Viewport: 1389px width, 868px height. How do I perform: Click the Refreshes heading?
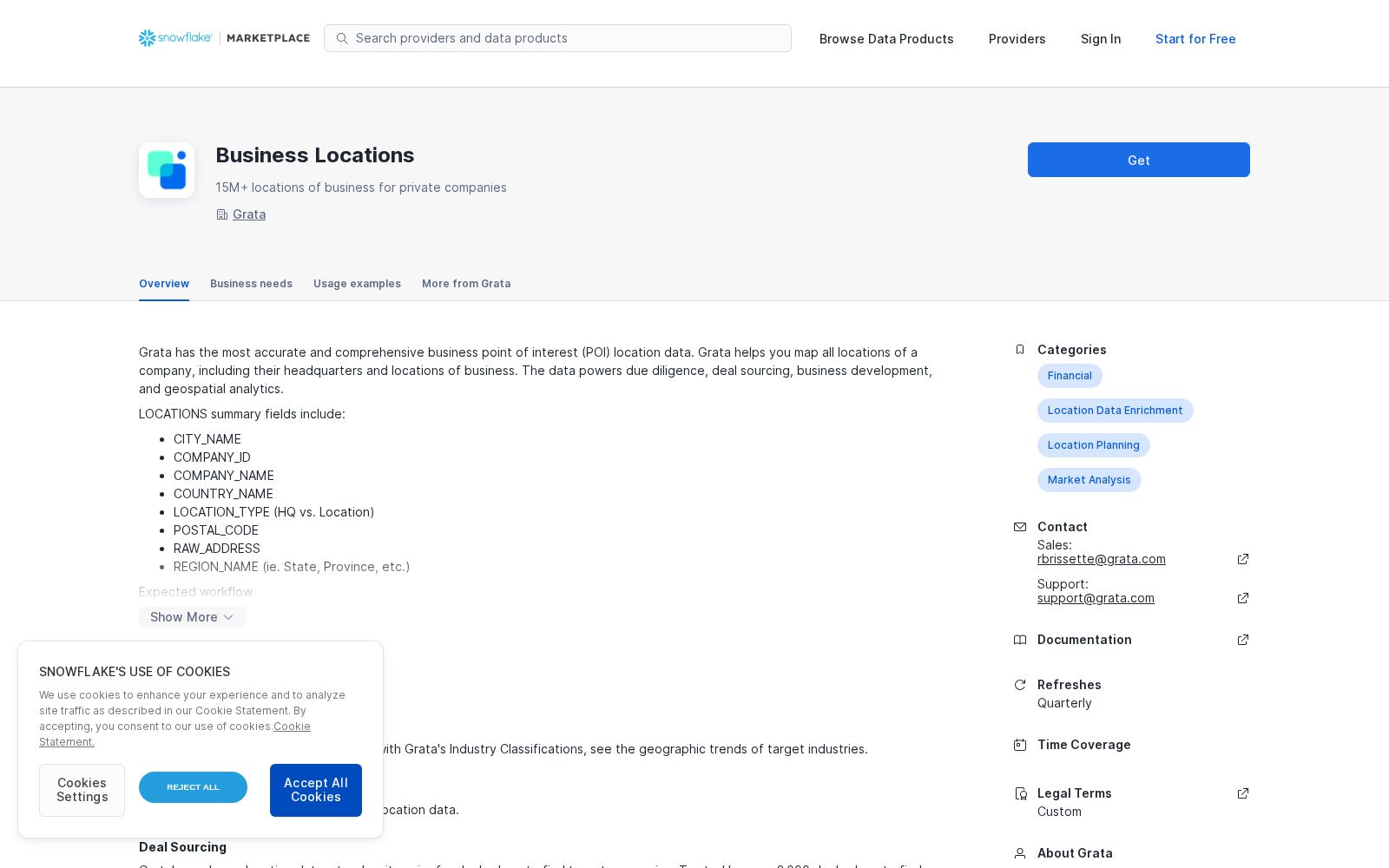pyautogui.click(x=1070, y=685)
